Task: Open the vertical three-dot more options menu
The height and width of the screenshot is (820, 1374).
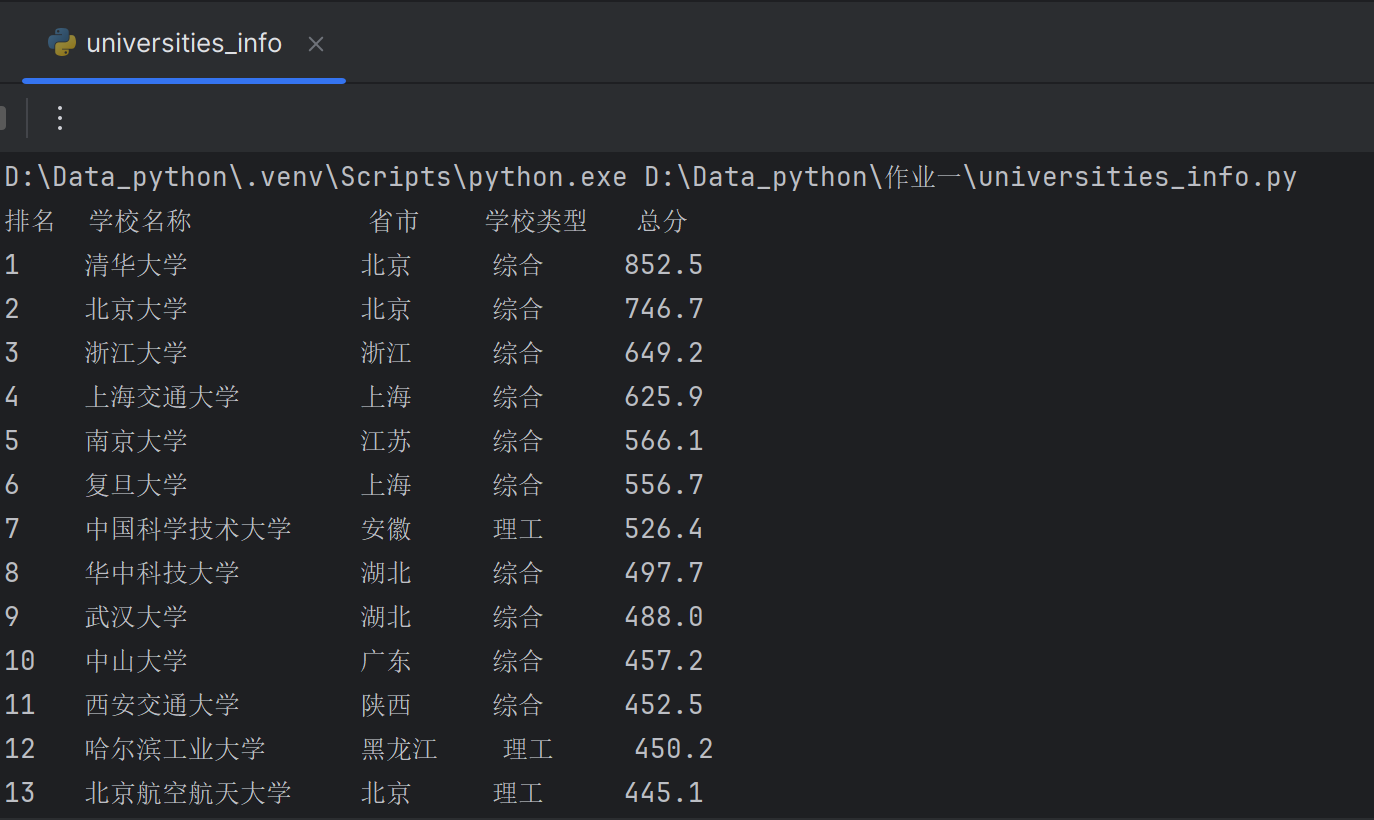Action: coord(60,118)
